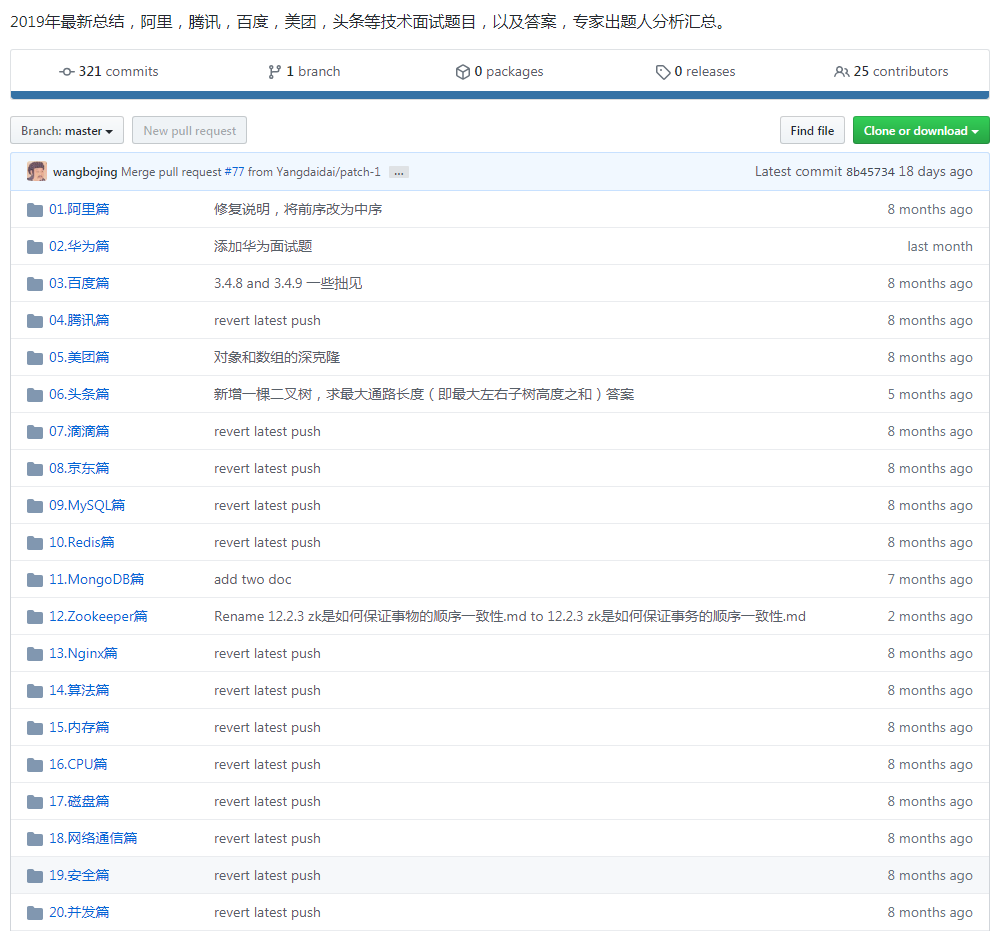The height and width of the screenshot is (931, 1002).
Task: Click the folder icon beside 16.CPU篇
Action: 35,766
